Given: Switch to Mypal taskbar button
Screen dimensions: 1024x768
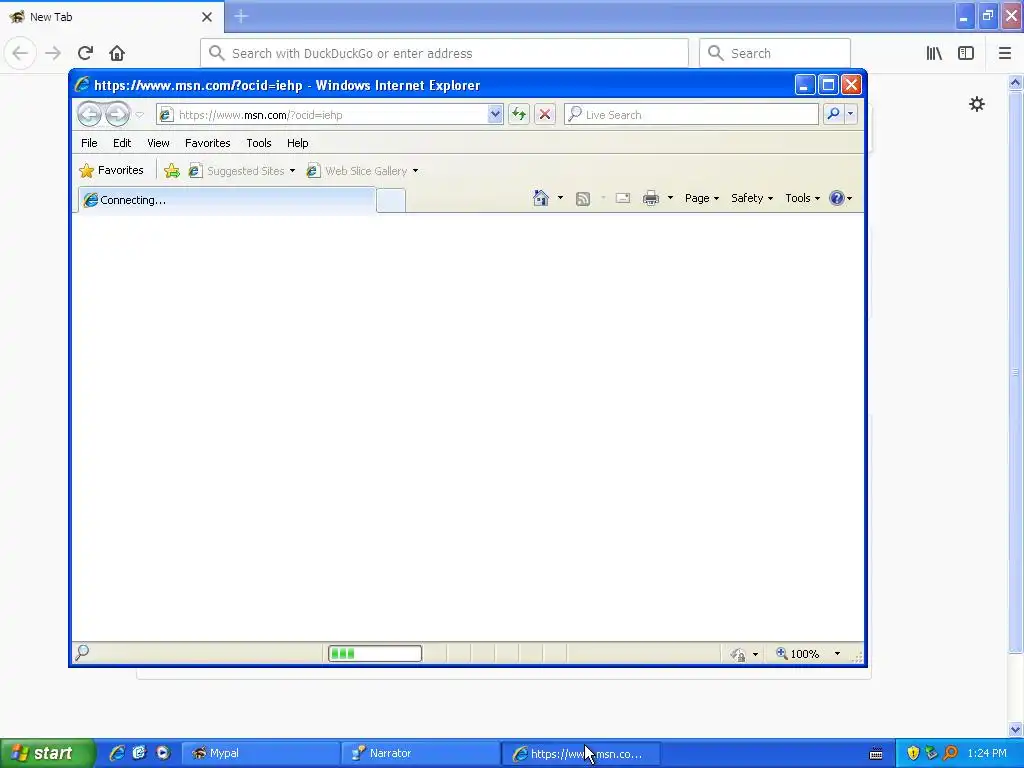Looking at the screenshot, I should pos(260,754).
